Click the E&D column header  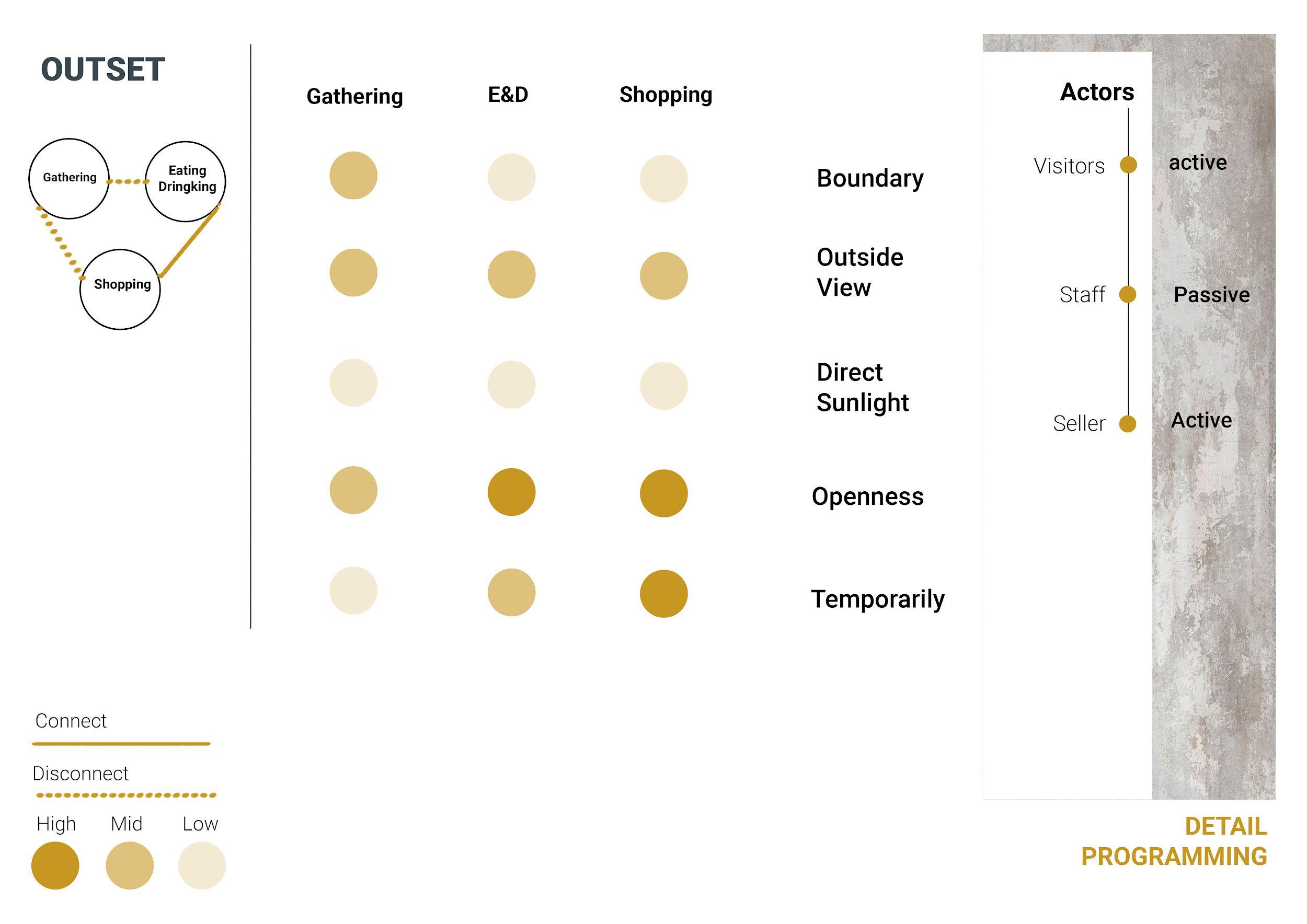click(x=508, y=95)
